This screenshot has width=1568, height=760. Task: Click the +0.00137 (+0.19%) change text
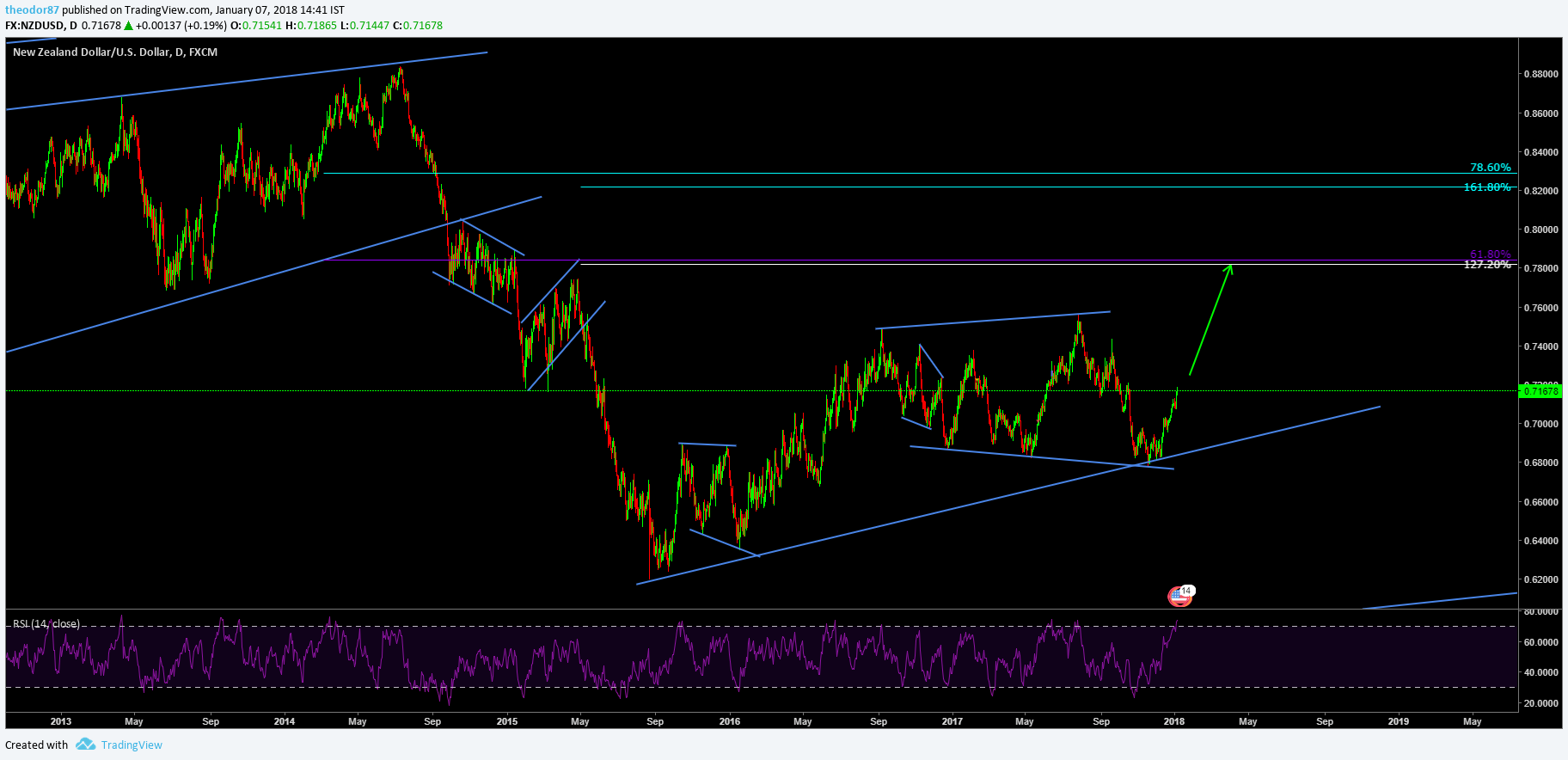tap(181, 26)
